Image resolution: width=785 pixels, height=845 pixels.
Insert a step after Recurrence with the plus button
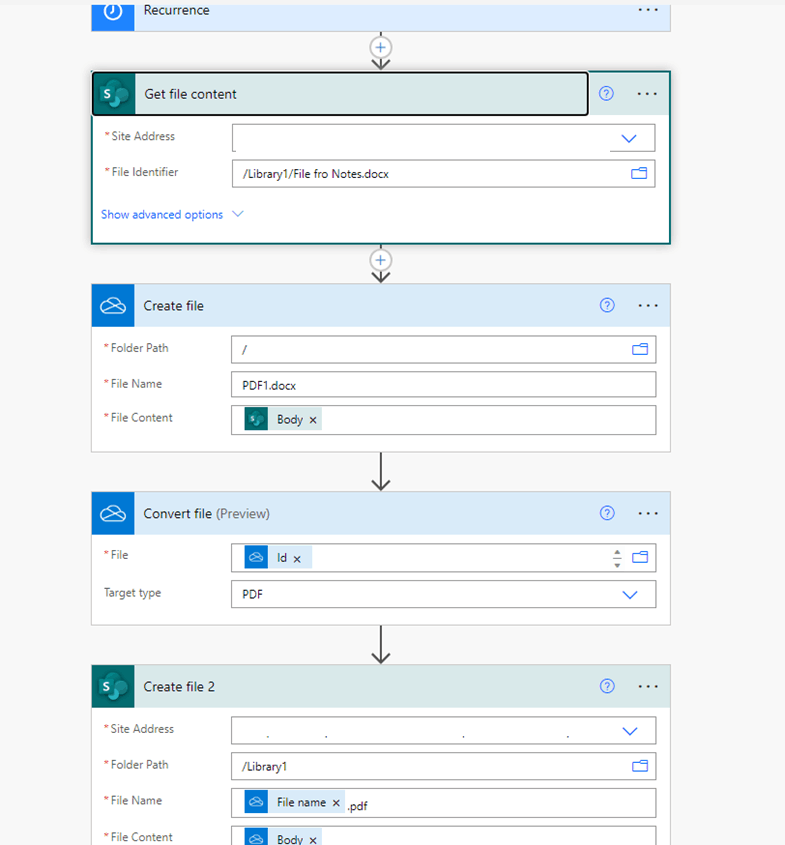click(380, 47)
